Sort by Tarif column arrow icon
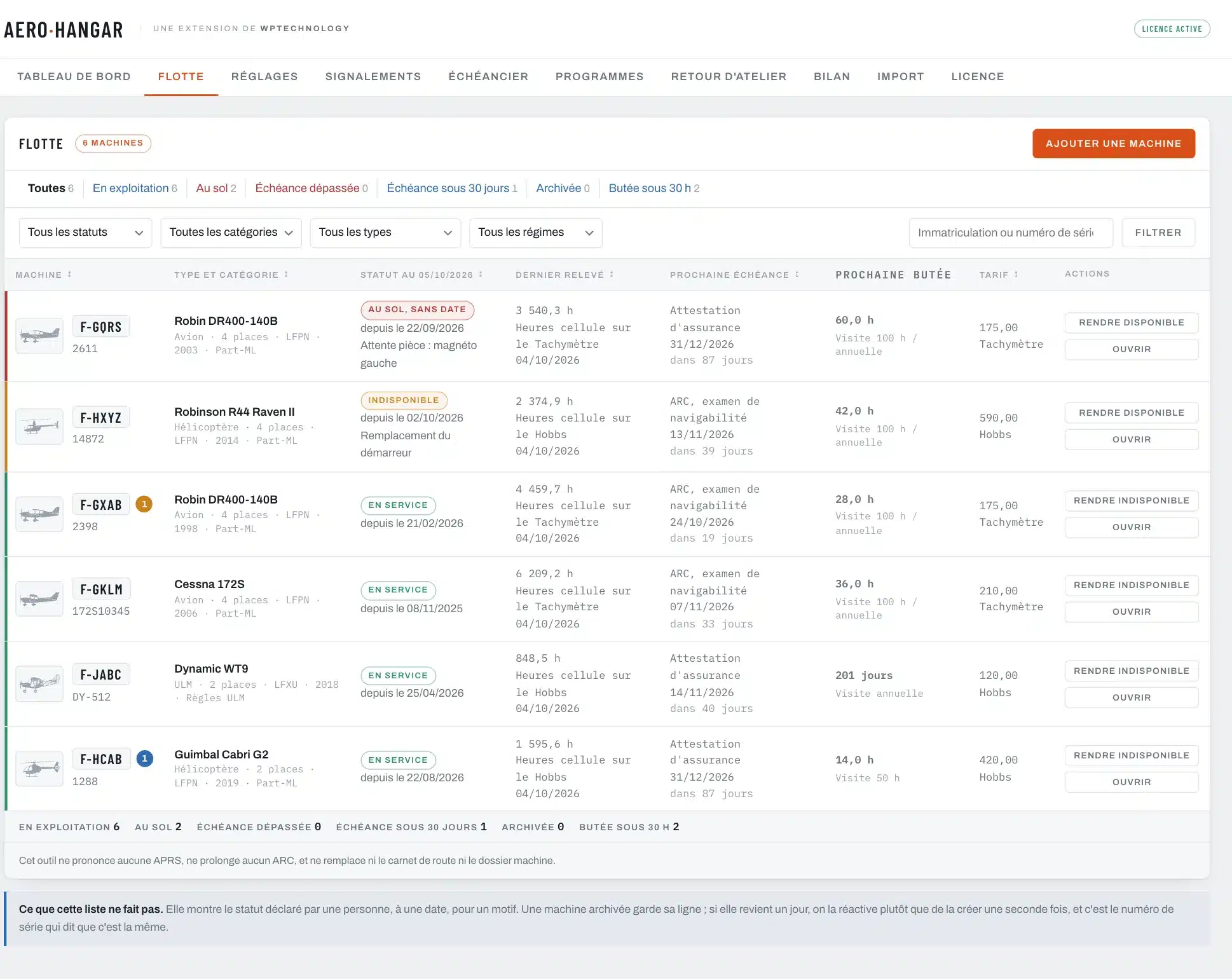 tap(1016, 275)
